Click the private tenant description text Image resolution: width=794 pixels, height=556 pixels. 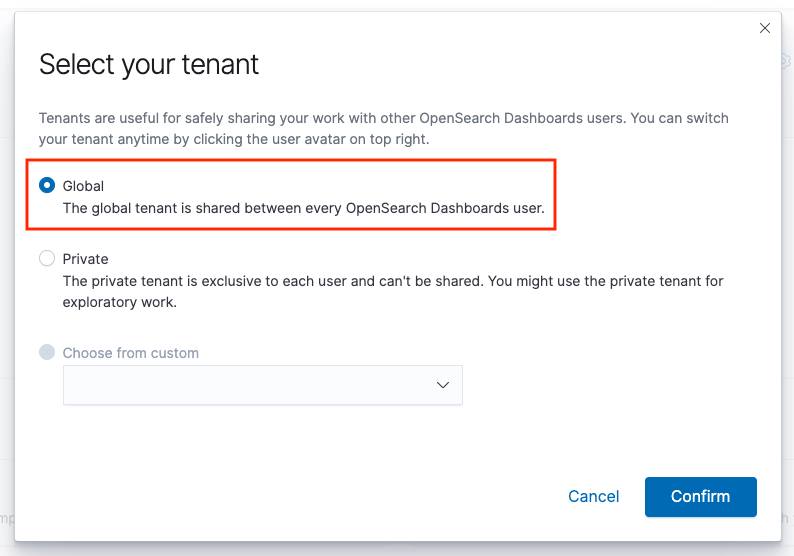(392, 281)
